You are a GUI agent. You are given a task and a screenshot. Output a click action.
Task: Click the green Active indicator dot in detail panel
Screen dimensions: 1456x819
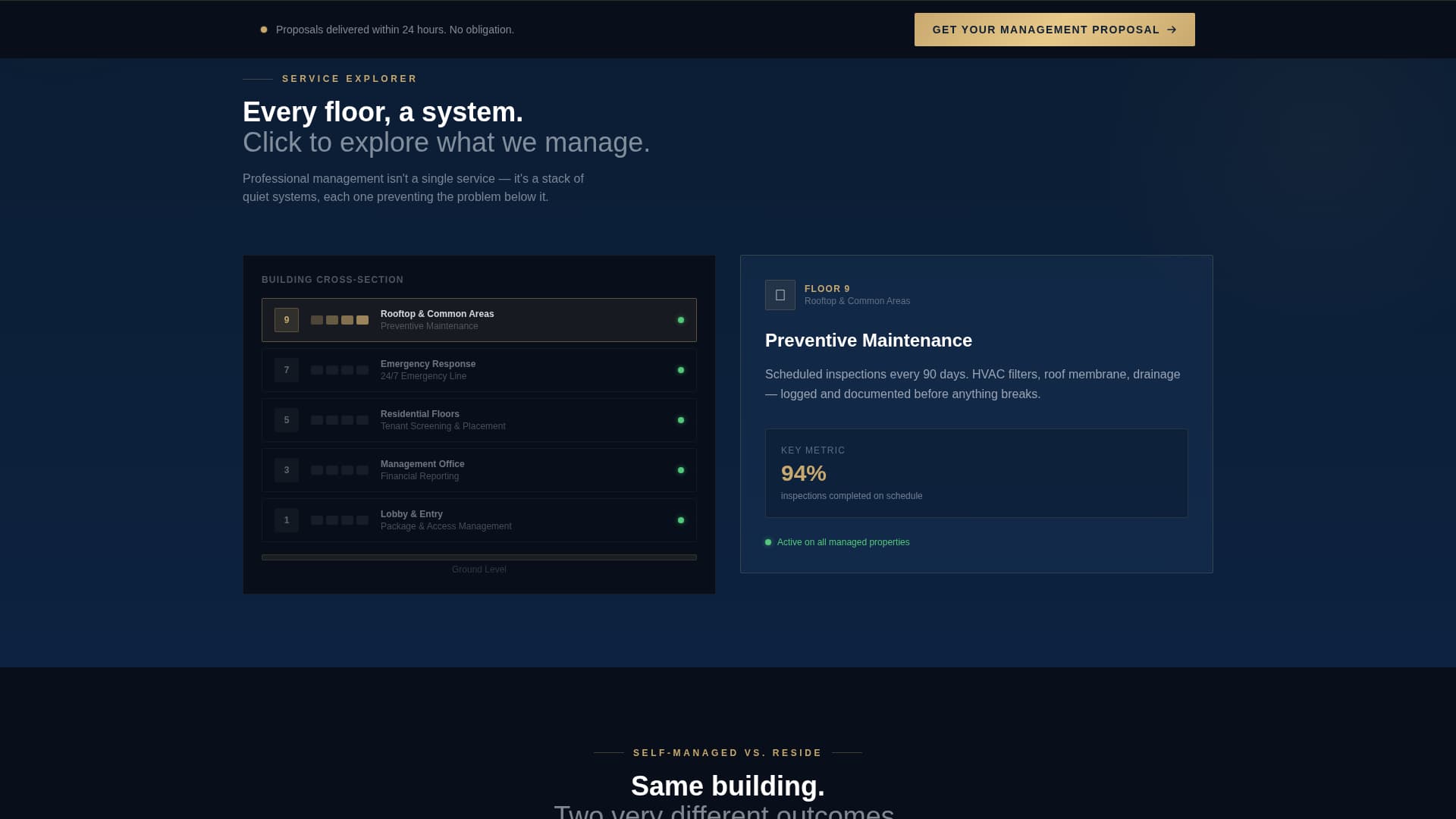[768, 541]
